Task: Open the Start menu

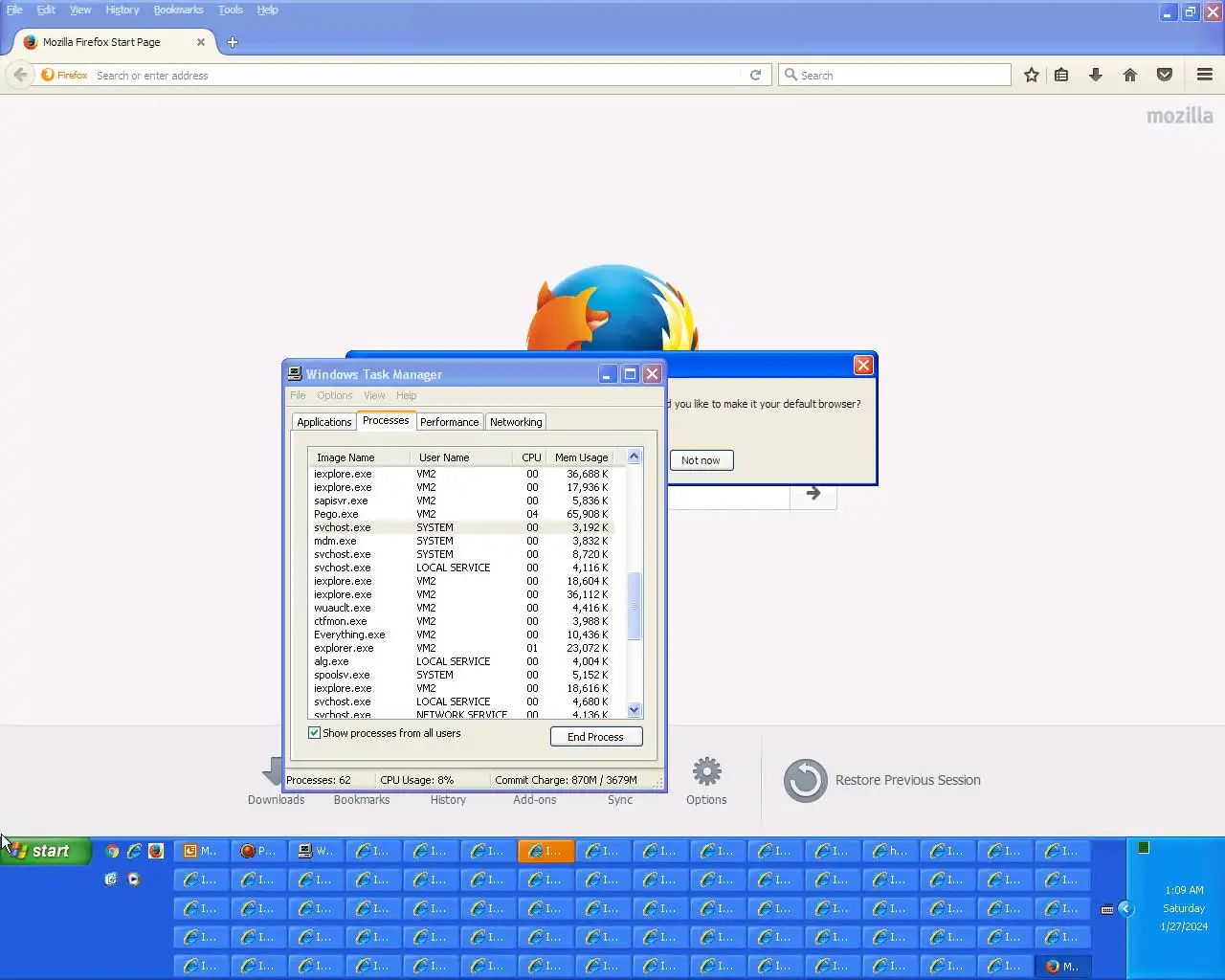Action: tap(46, 851)
